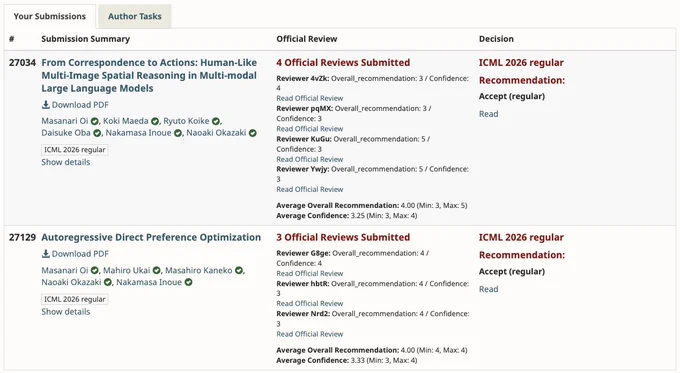Read Official Review from Reviewer KuGu
The image size is (680, 373).
click(x=310, y=159)
